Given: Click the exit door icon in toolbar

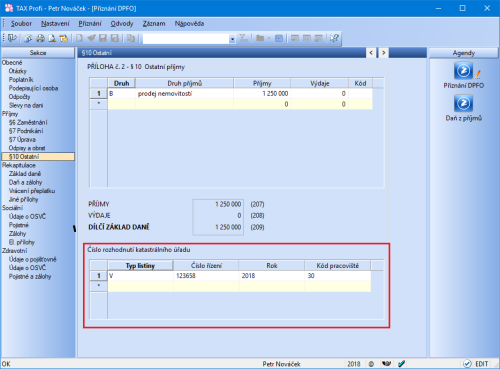Looking at the screenshot, I should [x=12, y=38].
